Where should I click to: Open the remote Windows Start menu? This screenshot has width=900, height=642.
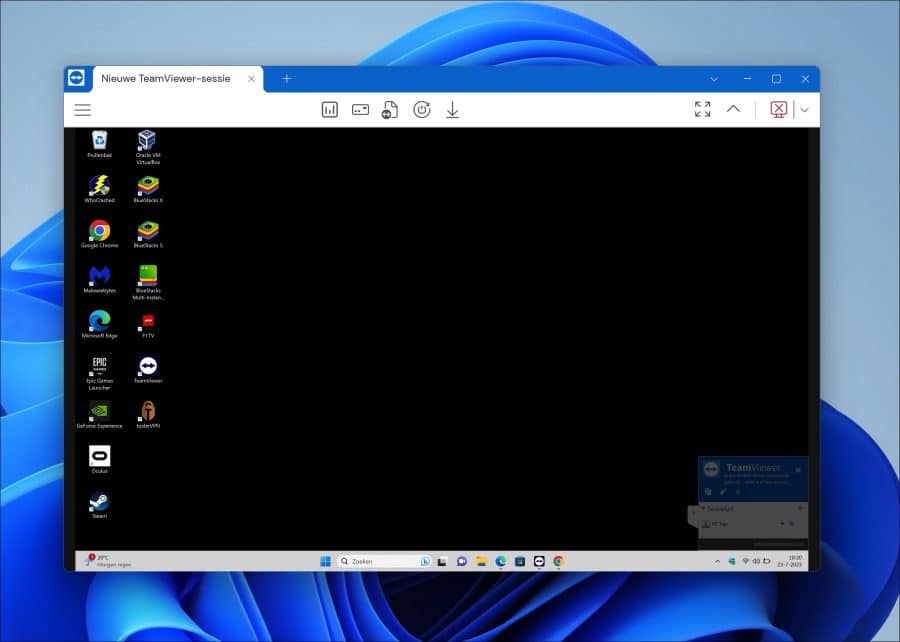(x=325, y=561)
